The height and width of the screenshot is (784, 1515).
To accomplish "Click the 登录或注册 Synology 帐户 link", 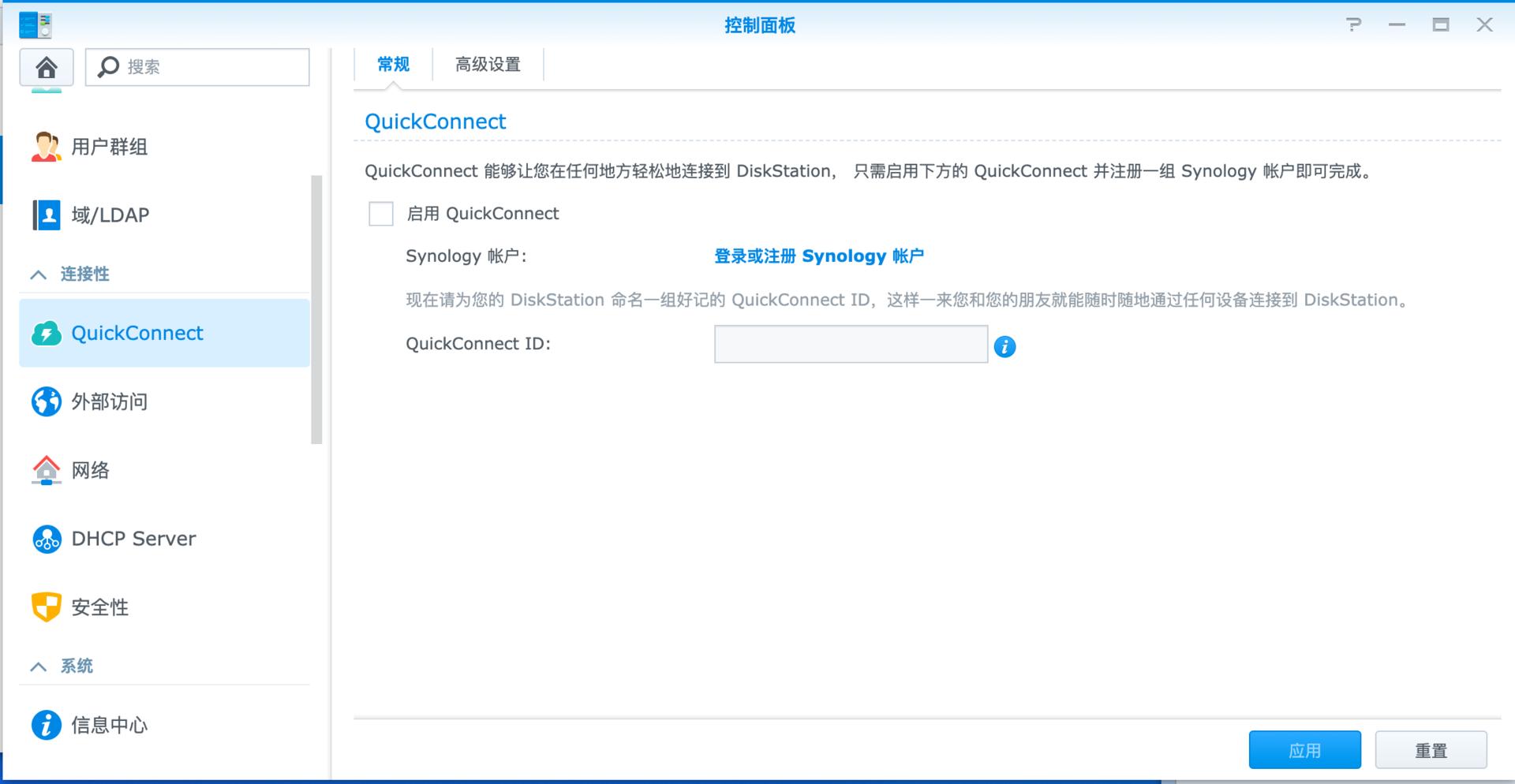I will coord(818,256).
